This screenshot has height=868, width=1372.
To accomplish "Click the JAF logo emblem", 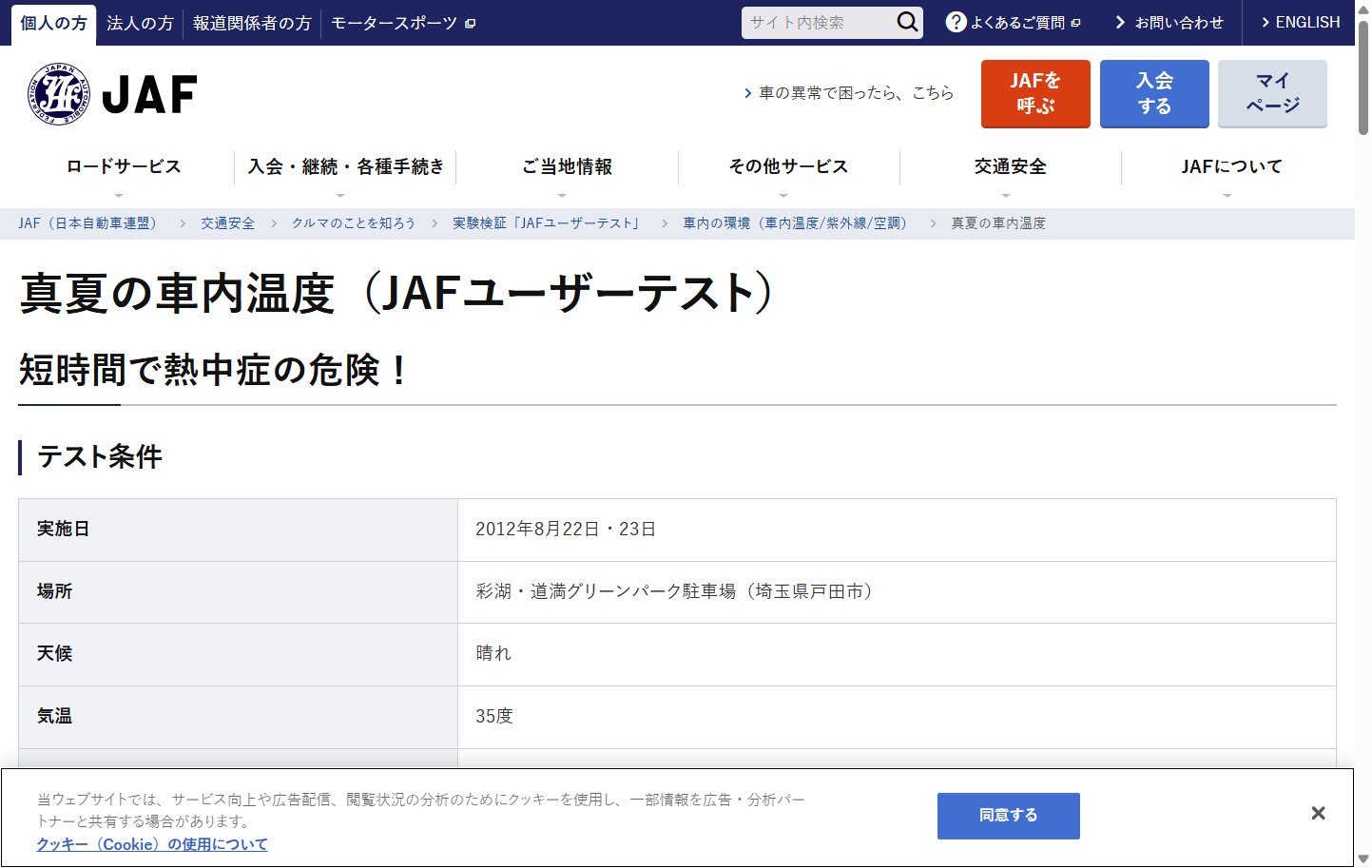I will click(x=59, y=94).
